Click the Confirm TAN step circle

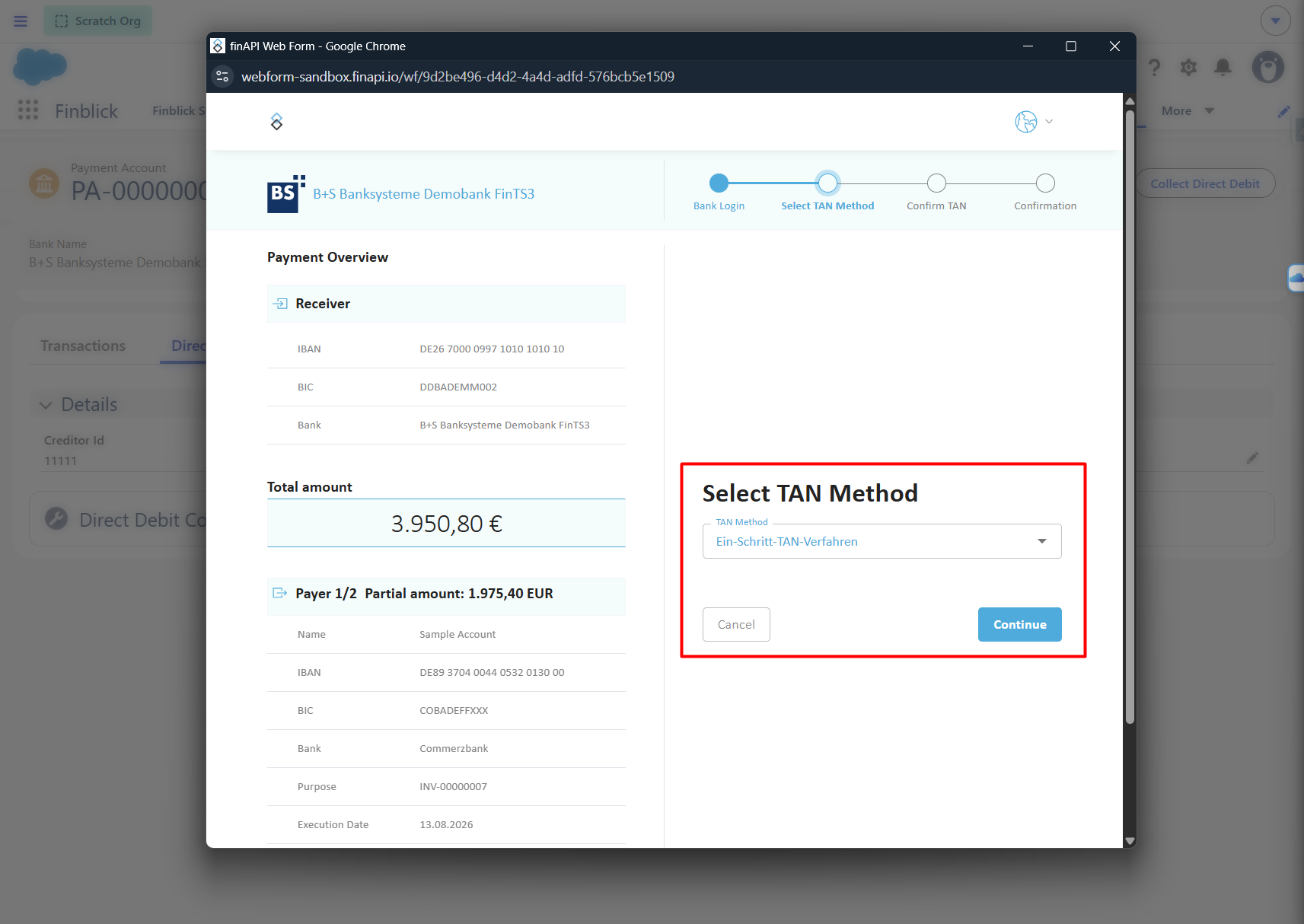[x=936, y=183]
